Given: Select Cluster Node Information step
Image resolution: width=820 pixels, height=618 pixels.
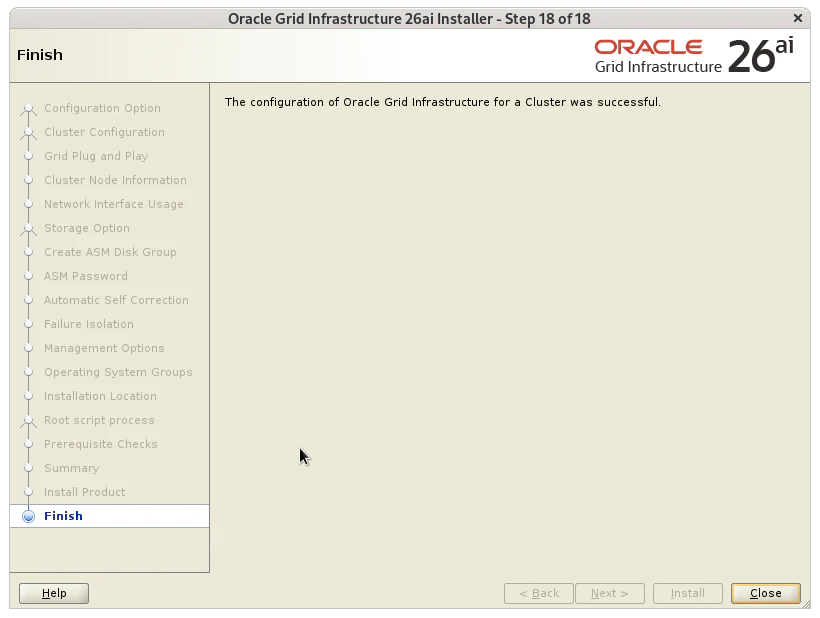Looking at the screenshot, I should [115, 180].
